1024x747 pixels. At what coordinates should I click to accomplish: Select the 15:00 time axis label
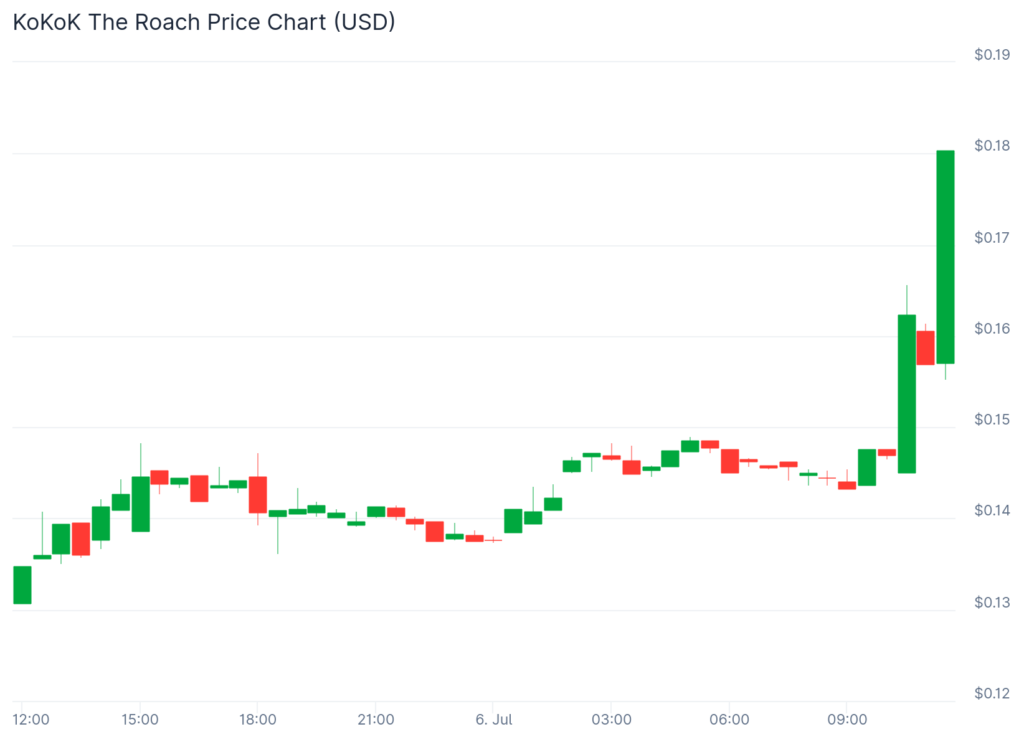[x=140, y=720]
